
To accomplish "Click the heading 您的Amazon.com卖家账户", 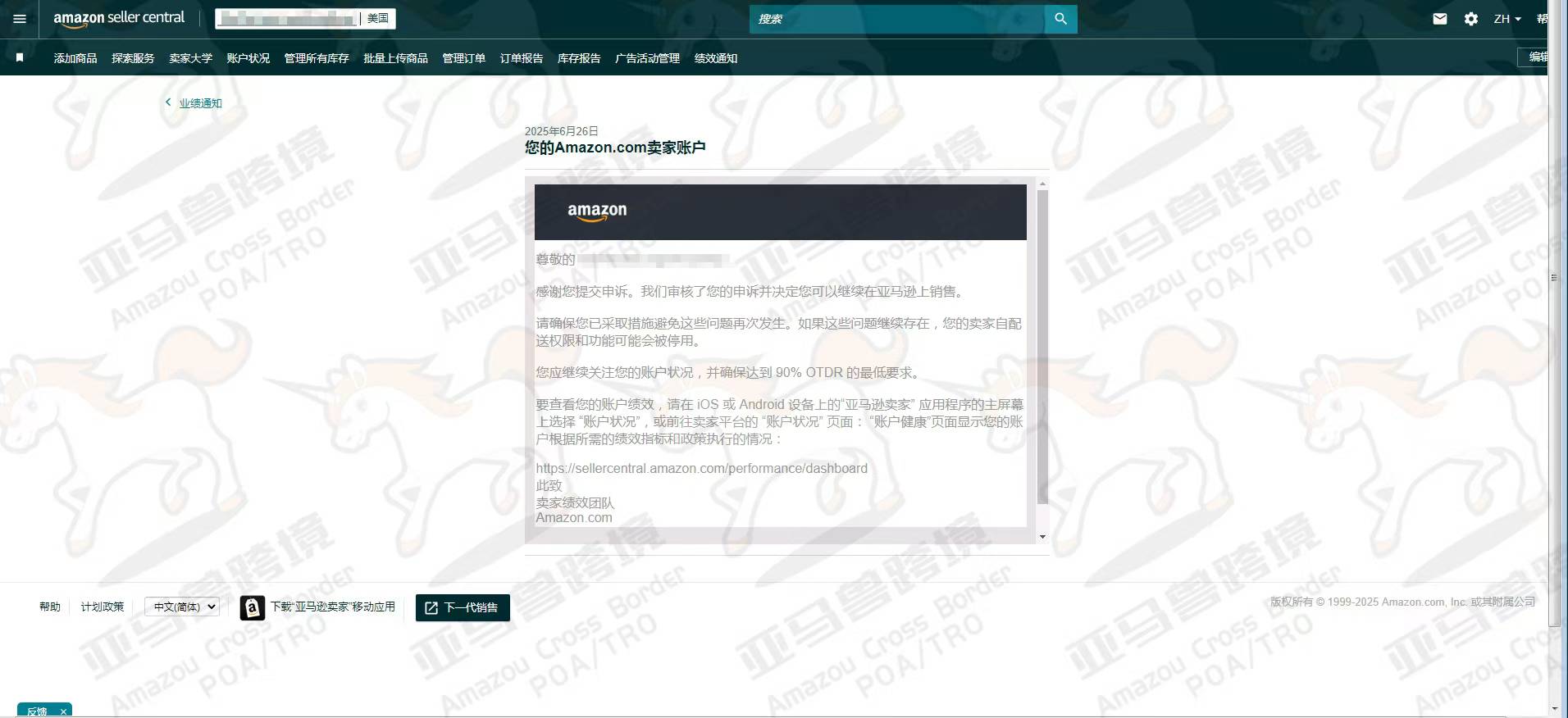I will click(615, 148).
